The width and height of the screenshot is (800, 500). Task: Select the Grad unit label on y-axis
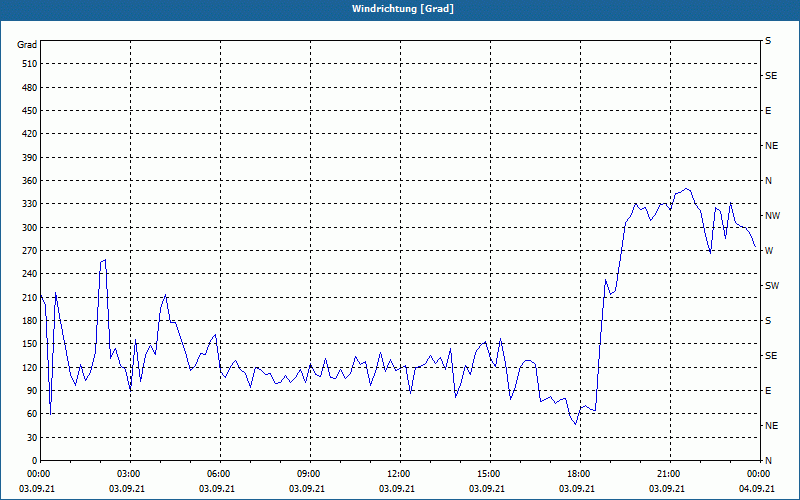27,45
